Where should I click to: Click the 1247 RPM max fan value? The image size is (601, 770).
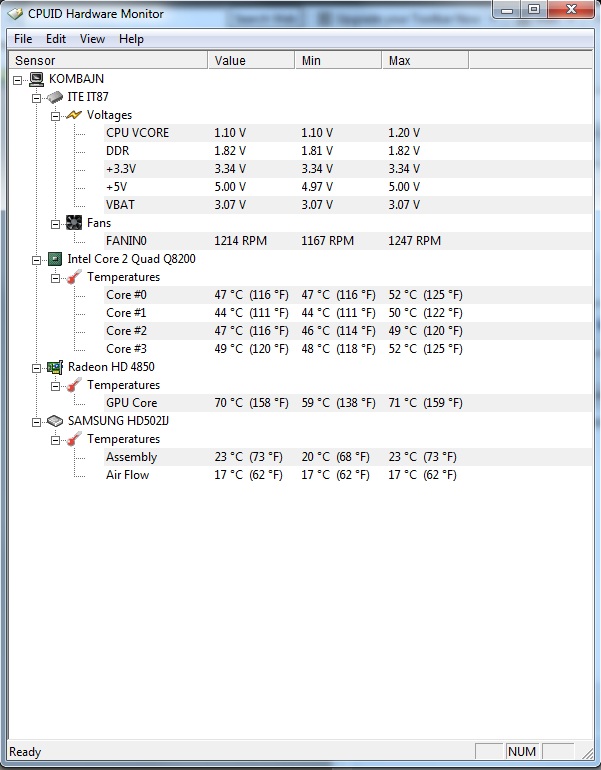coord(414,241)
